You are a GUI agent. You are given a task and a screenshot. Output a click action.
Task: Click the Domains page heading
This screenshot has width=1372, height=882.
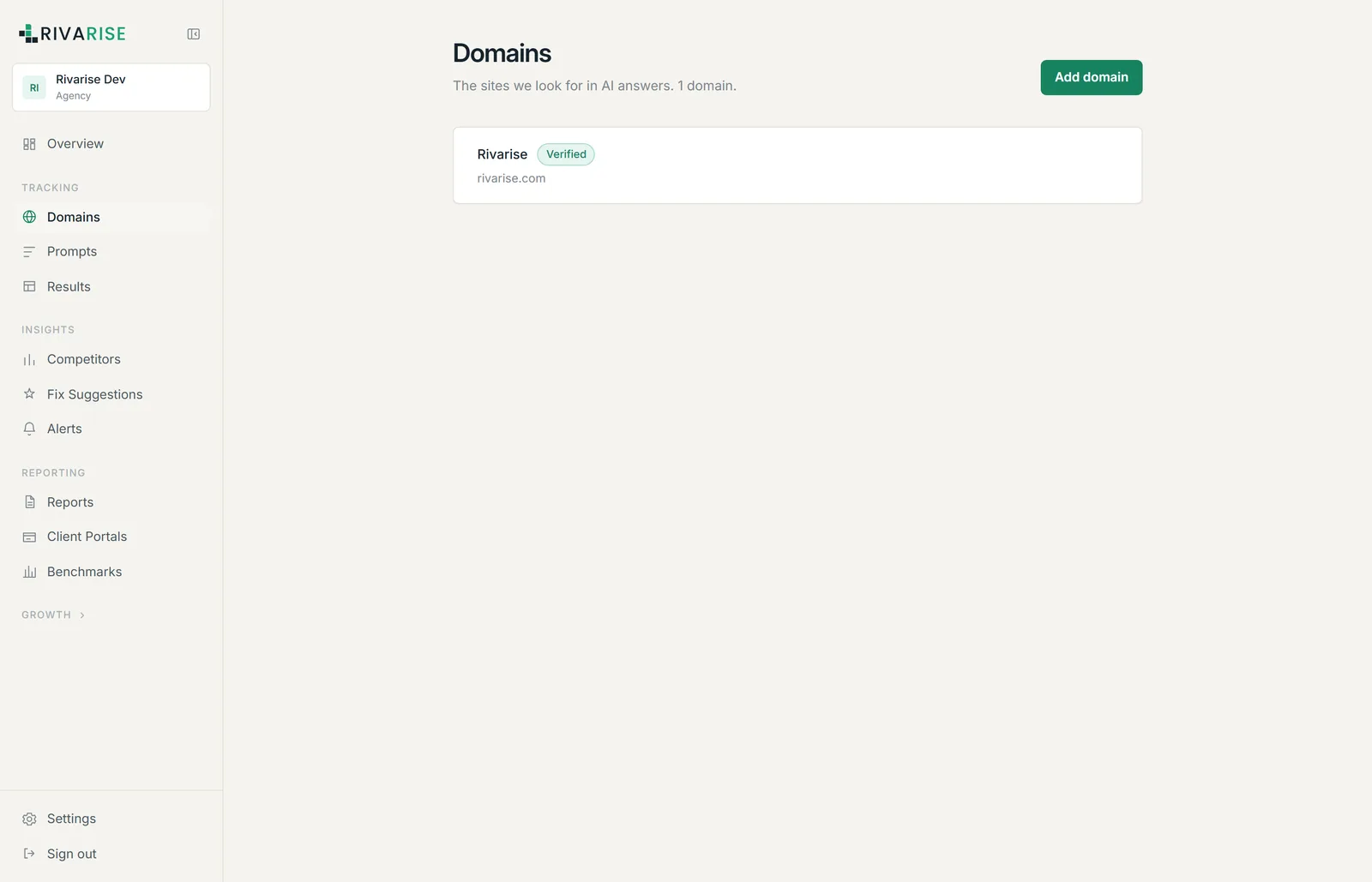502,53
